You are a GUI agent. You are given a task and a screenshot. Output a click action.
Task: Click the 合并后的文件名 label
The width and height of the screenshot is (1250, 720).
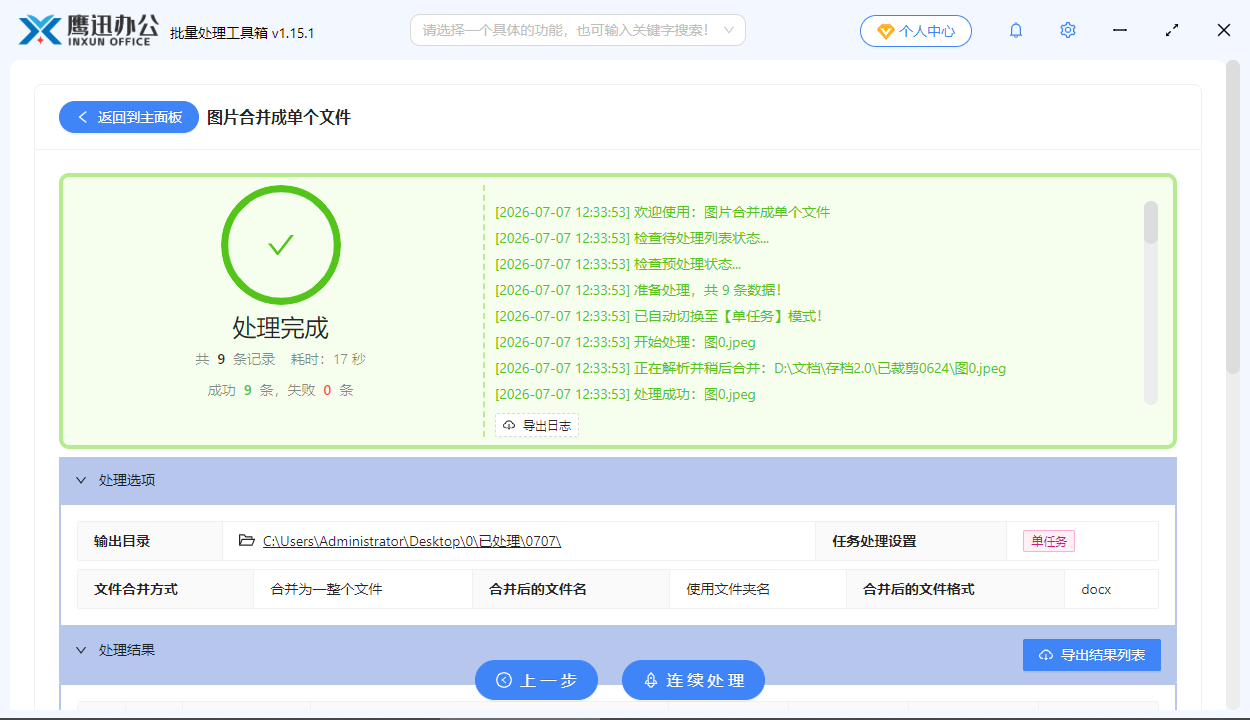(x=538, y=589)
